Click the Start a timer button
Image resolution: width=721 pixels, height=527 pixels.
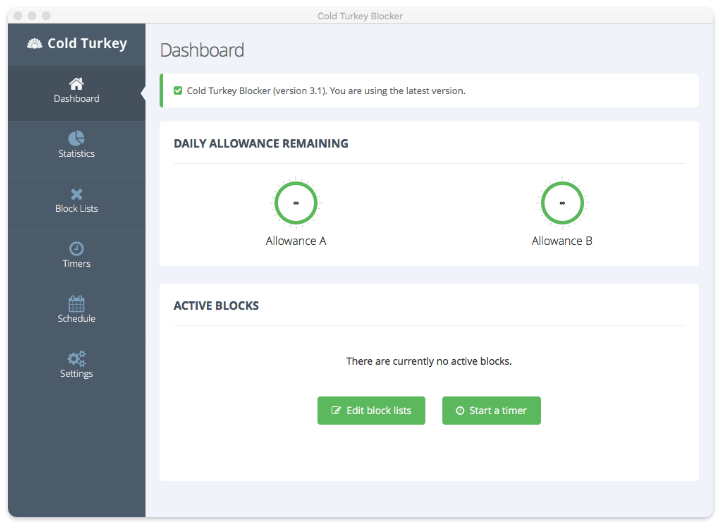tap(491, 411)
